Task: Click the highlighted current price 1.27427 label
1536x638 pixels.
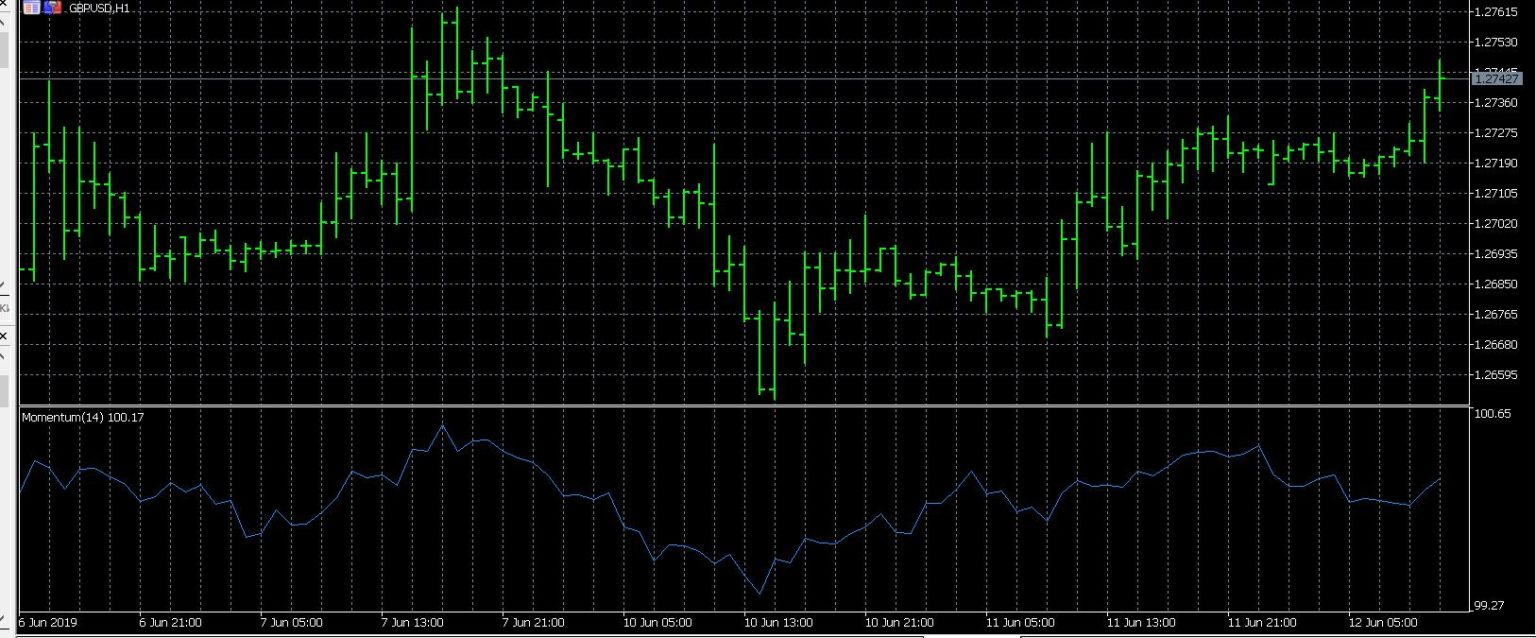Action: coord(1496,78)
